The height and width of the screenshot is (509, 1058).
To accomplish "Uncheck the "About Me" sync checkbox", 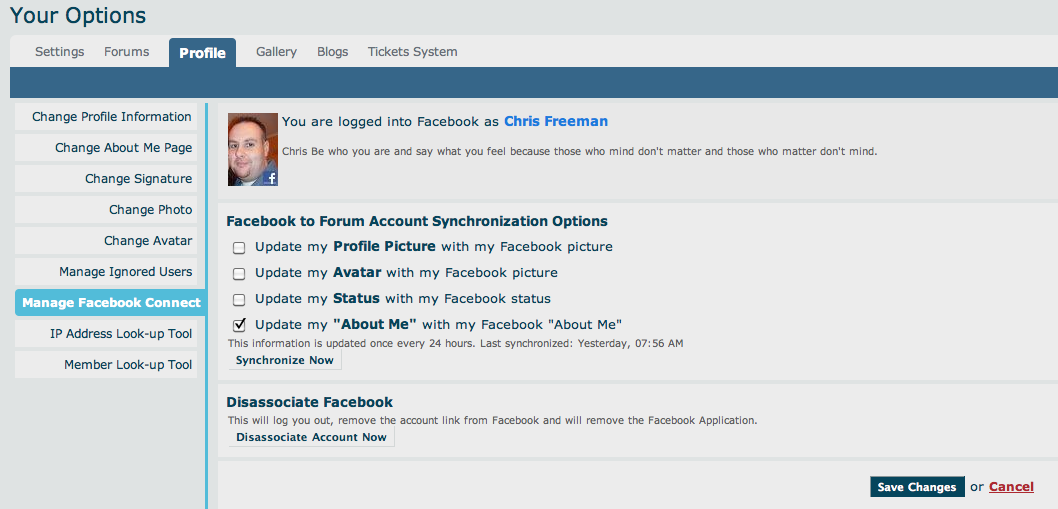I will [x=239, y=325].
